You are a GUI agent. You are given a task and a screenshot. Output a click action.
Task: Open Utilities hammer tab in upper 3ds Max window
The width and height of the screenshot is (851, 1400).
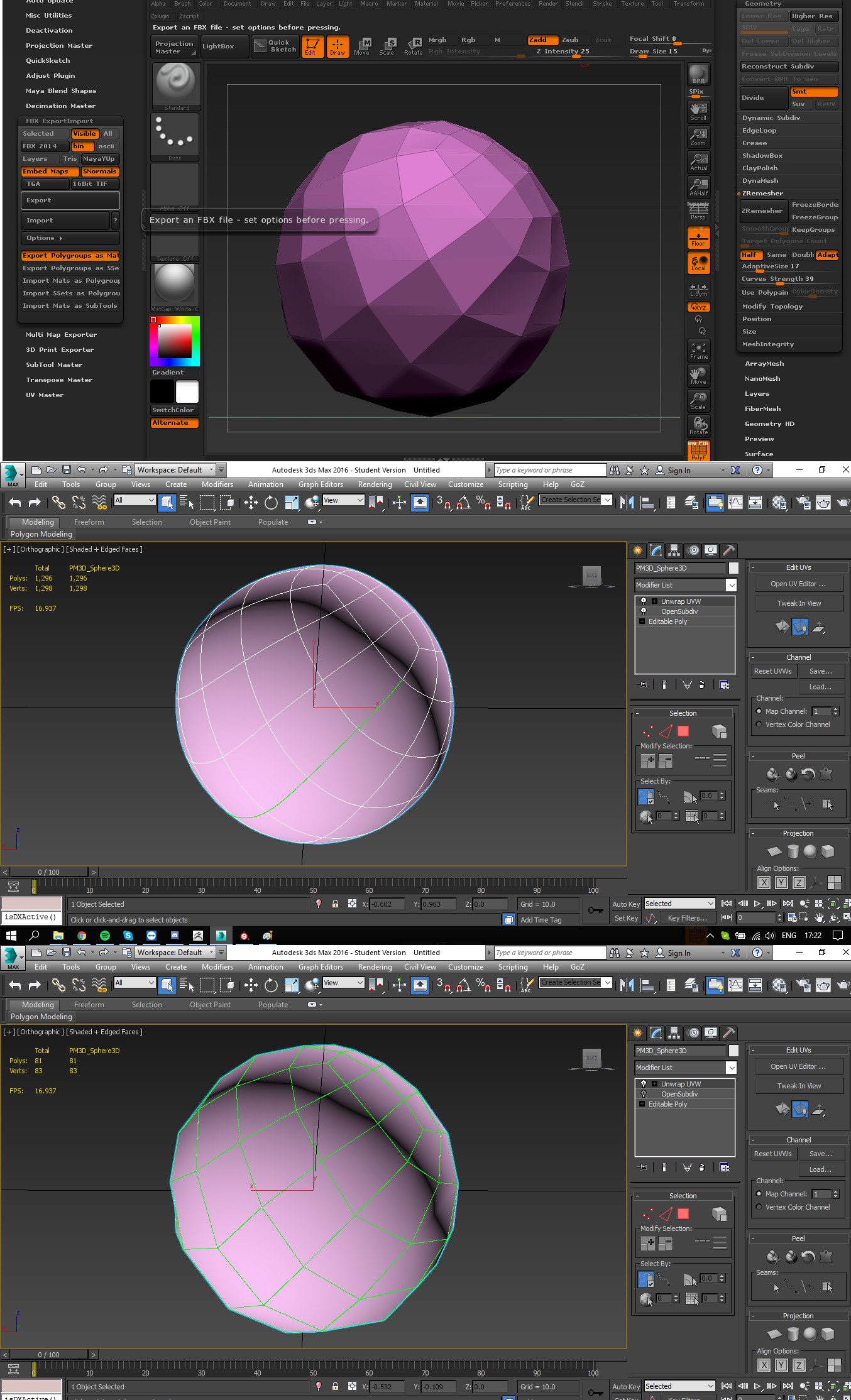click(728, 550)
